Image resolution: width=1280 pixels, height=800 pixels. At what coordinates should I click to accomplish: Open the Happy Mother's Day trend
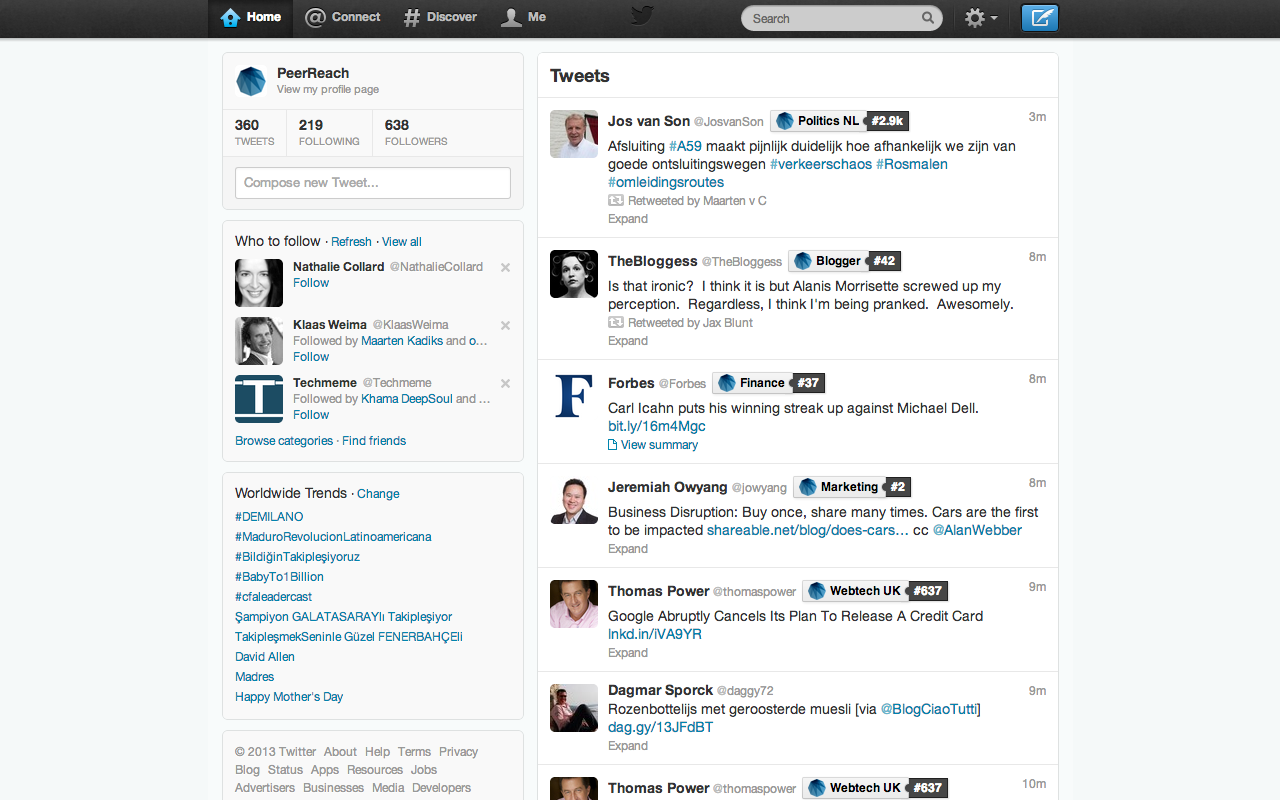pos(289,697)
